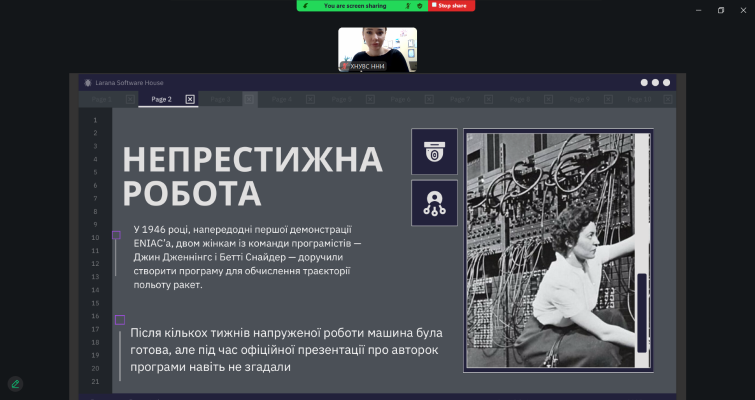Select the Page 2 tab
Viewport: 755px width, 400px height.
coord(161,99)
